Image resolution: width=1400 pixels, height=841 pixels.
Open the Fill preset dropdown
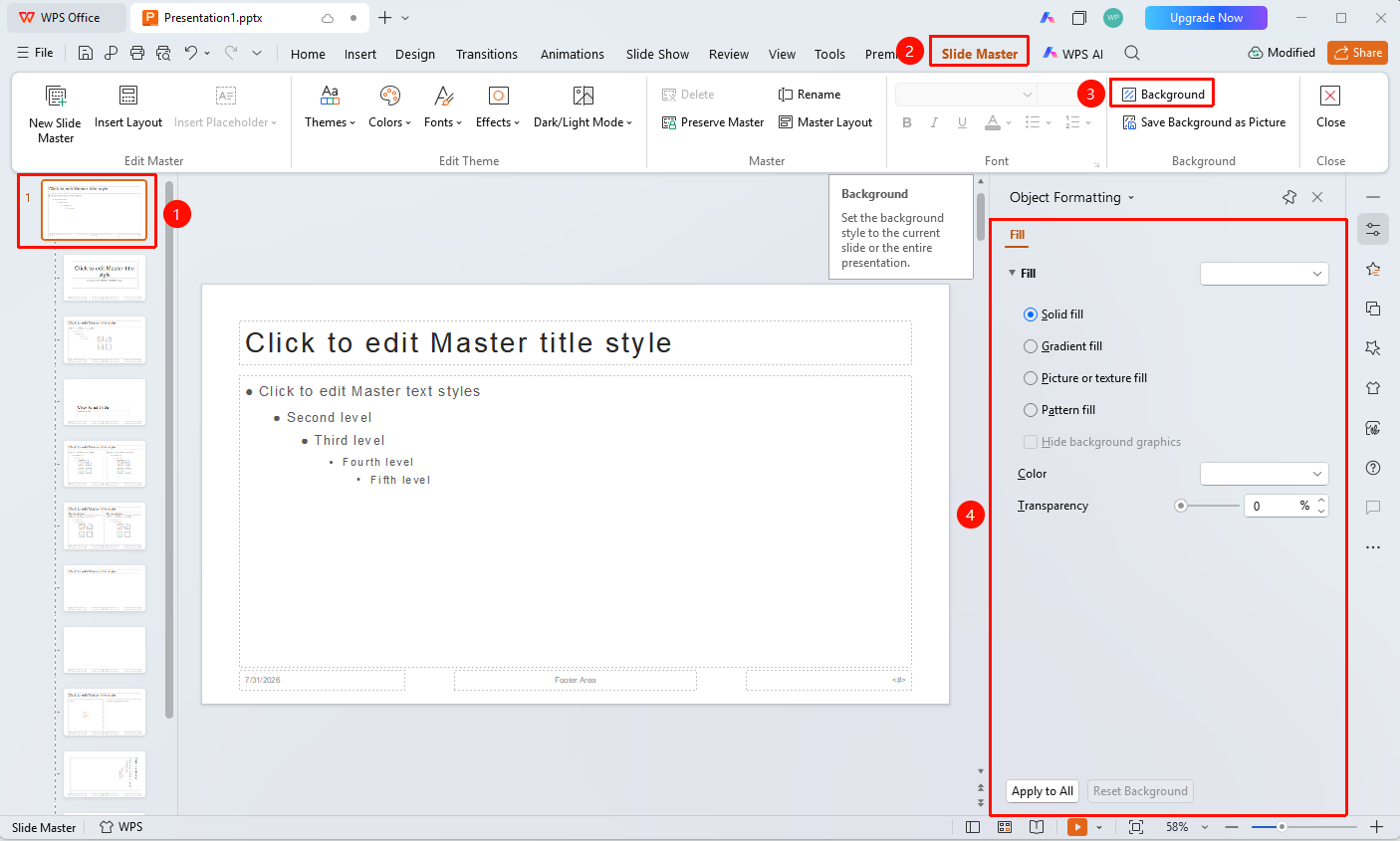(1265, 274)
